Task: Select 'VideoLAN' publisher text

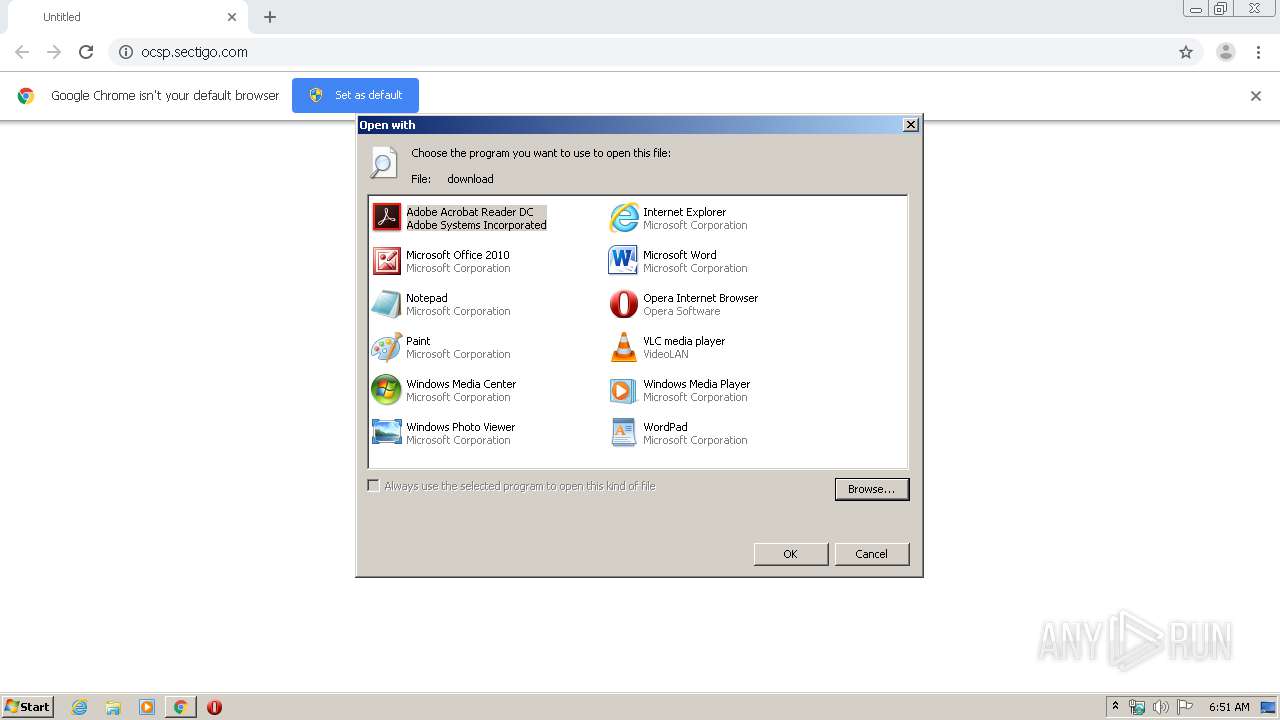Action: [x=665, y=355]
